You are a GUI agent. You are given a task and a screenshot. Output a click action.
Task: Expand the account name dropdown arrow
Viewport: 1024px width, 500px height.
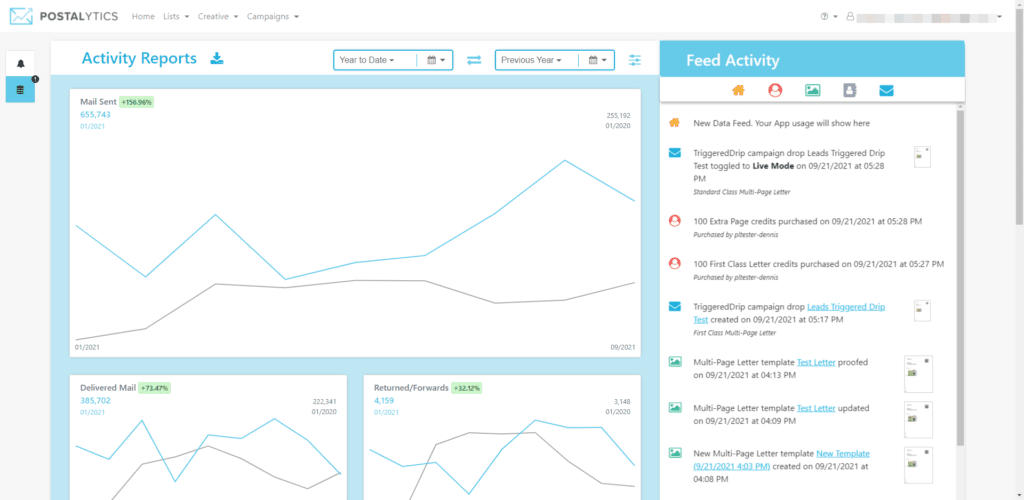point(1000,17)
